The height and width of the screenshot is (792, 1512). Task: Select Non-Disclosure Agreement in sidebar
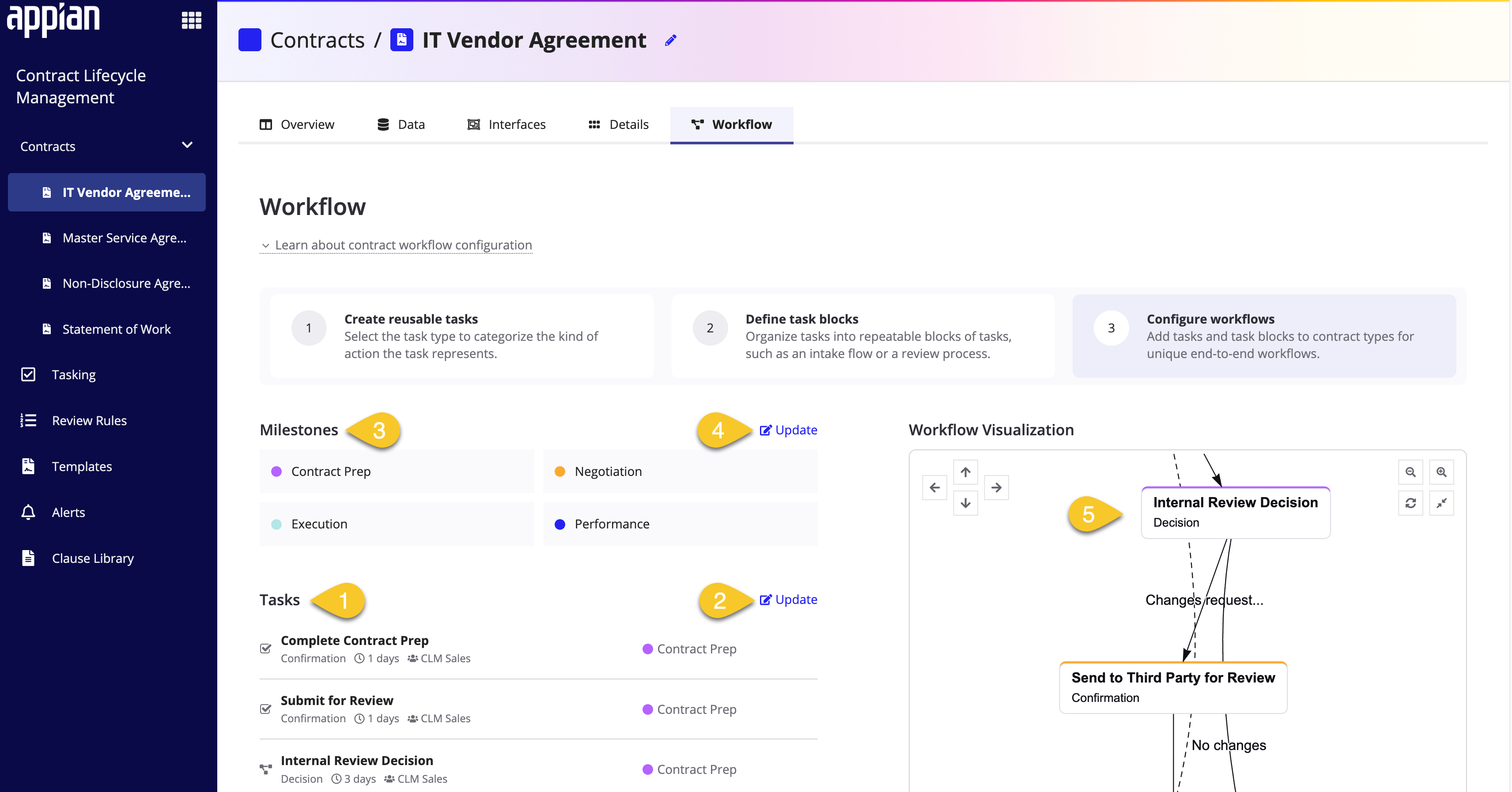[x=107, y=283]
